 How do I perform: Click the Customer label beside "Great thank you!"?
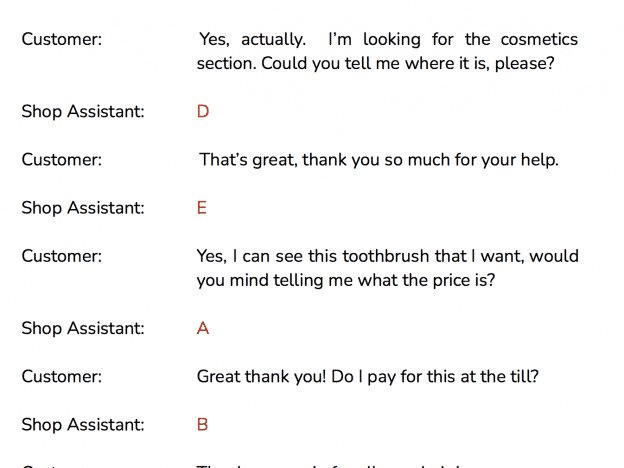[x=62, y=377]
